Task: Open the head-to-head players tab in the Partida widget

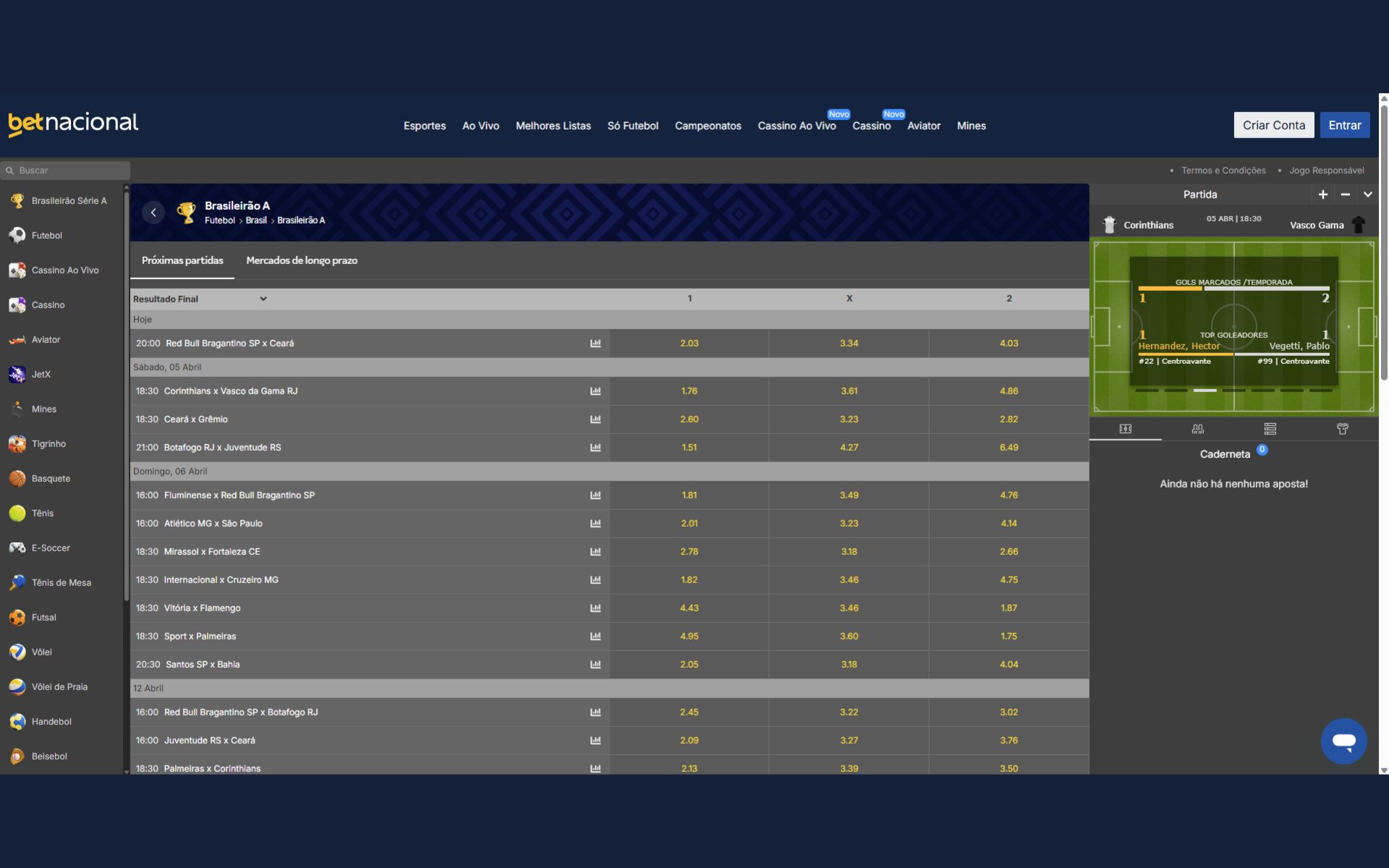Action: coord(1197,429)
